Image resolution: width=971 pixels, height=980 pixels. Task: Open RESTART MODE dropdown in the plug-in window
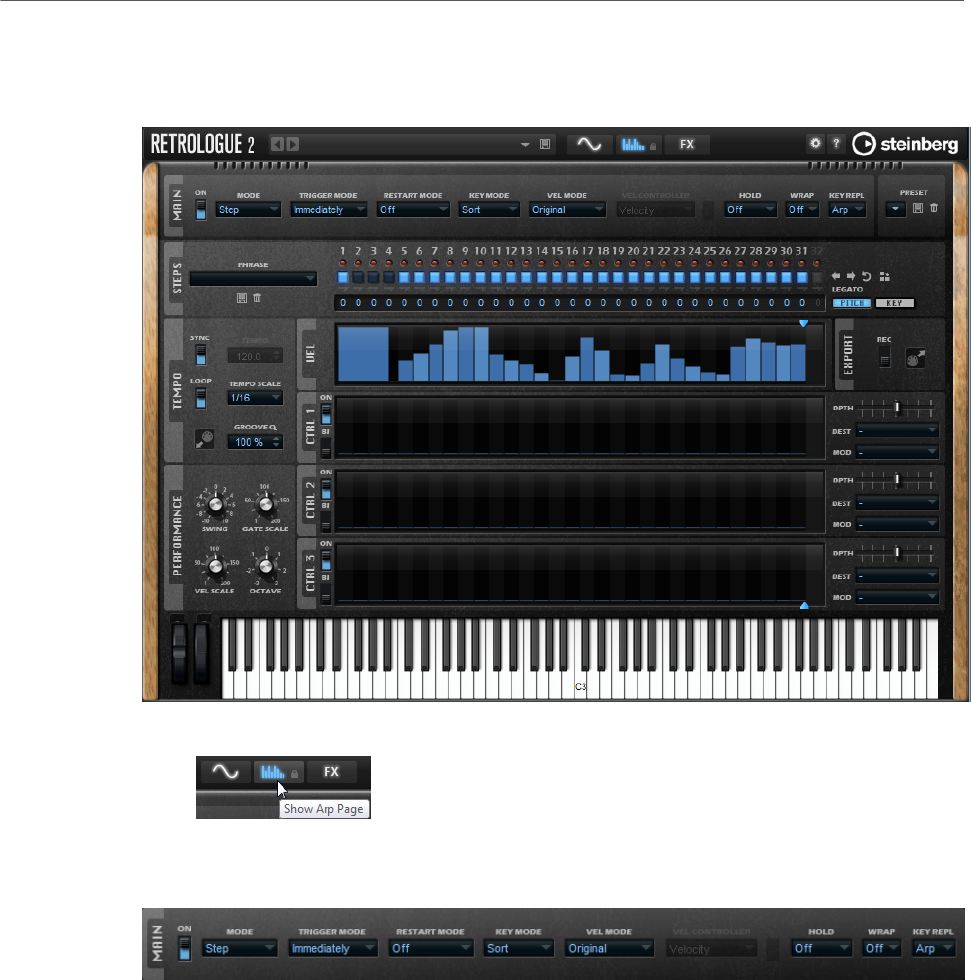[414, 210]
